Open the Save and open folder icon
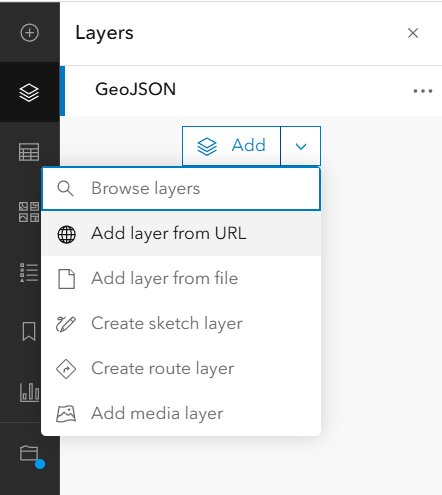This screenshot has height=495, width=442. pos(29,453)
